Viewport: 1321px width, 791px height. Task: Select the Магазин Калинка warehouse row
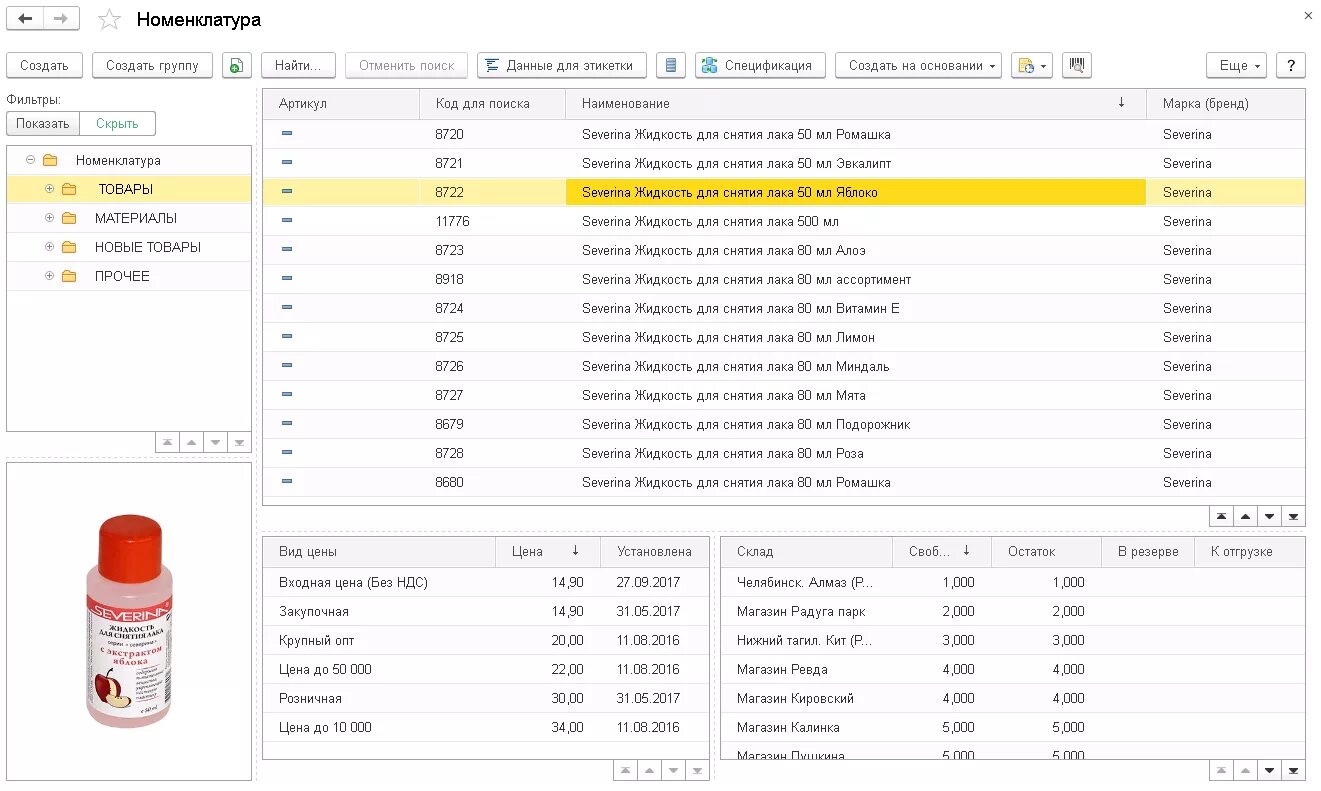[x=1013, y=727]
